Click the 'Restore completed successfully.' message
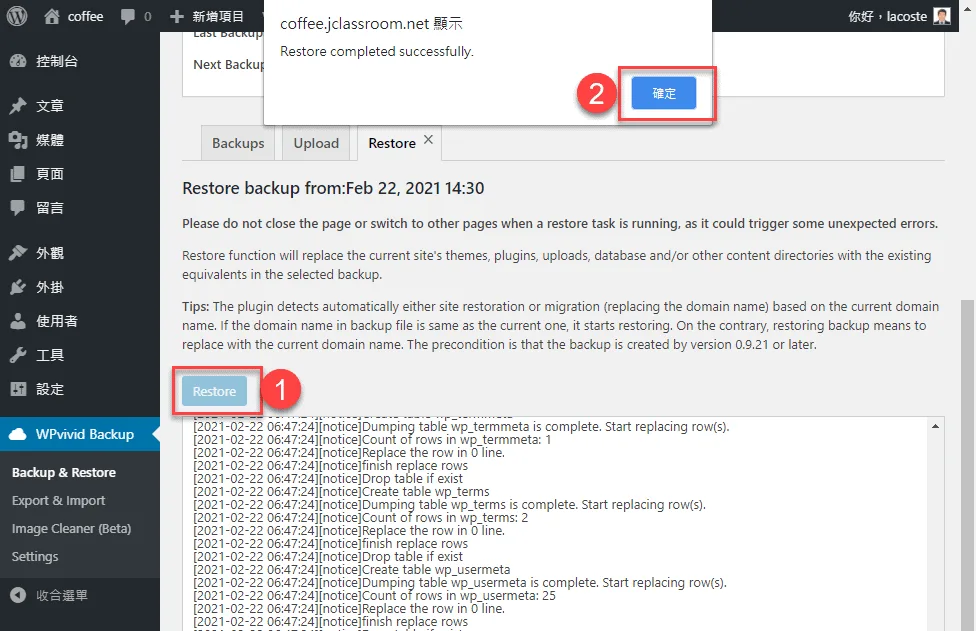The image size is (976, 631). tap(377, 51)
